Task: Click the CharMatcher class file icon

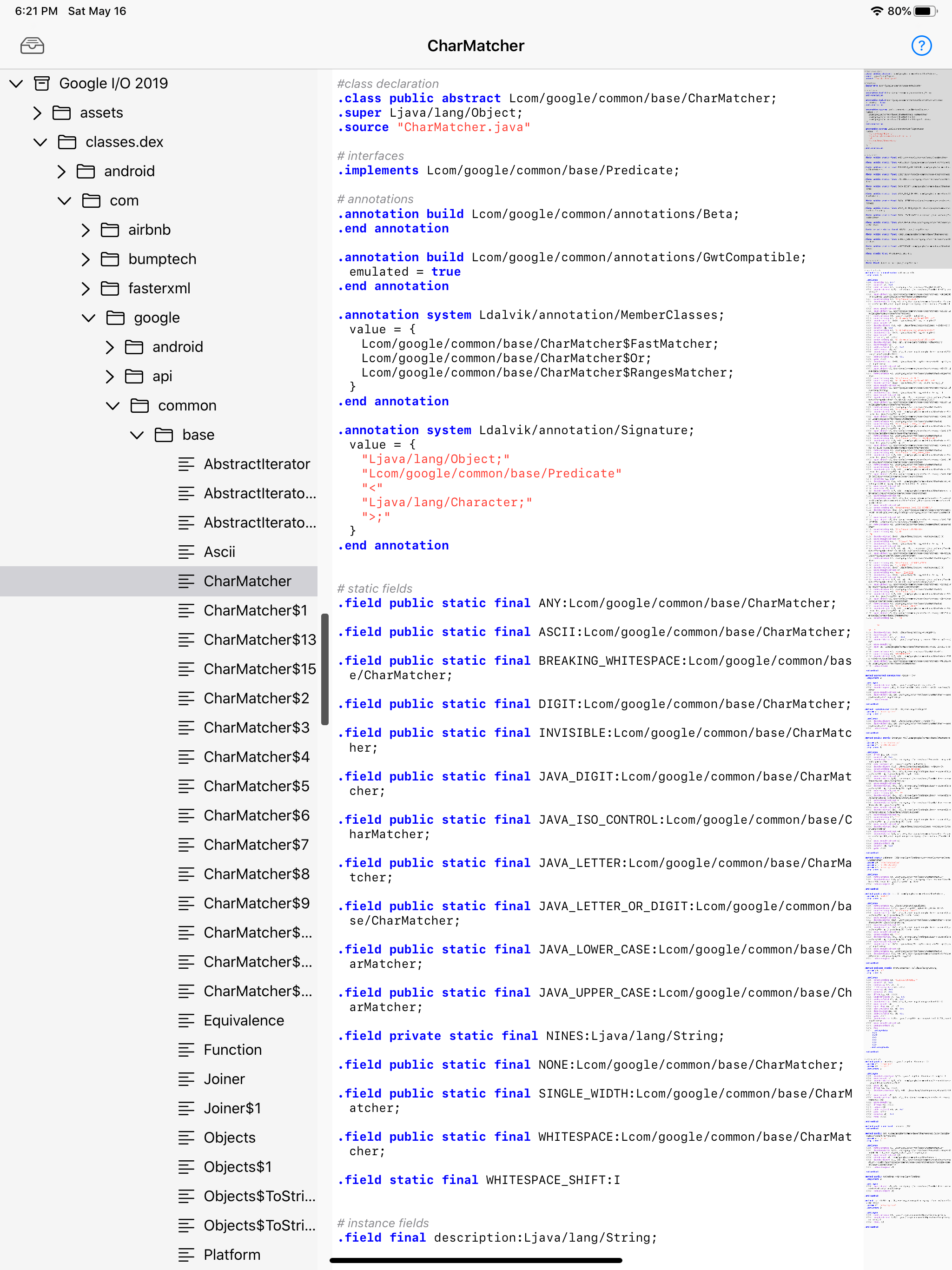Action: [186, 581]
